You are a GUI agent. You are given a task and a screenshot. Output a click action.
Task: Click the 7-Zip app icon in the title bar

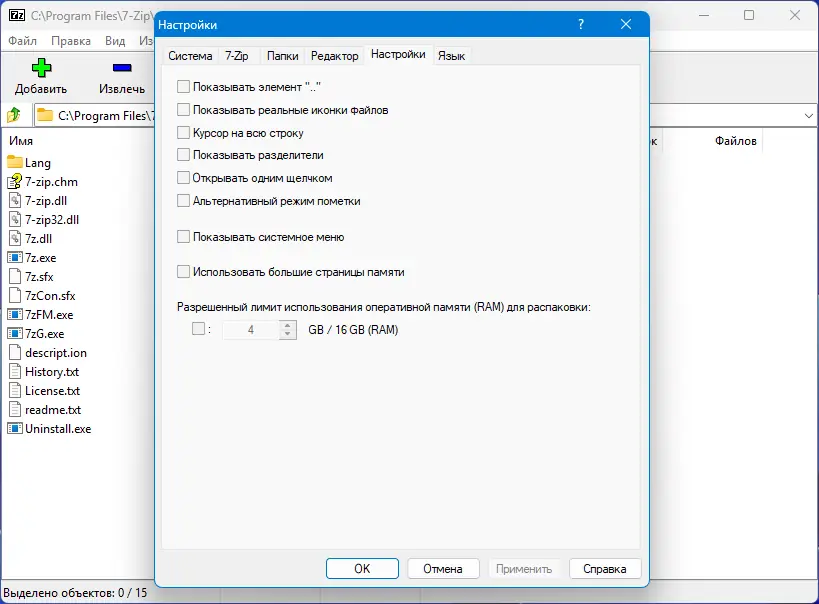tap(17, 15)
